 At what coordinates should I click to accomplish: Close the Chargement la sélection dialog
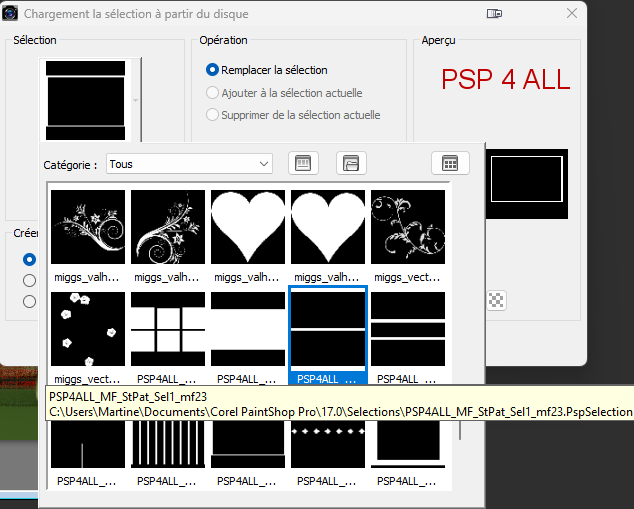point(571,14)
